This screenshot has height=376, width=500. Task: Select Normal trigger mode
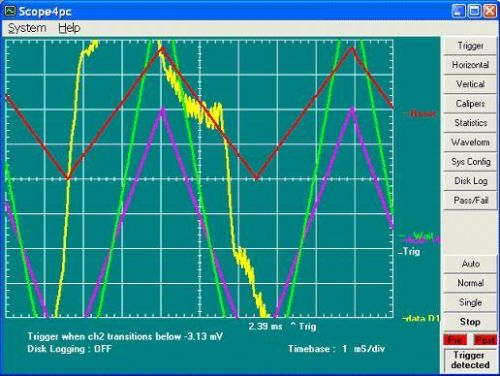[470, 283]
